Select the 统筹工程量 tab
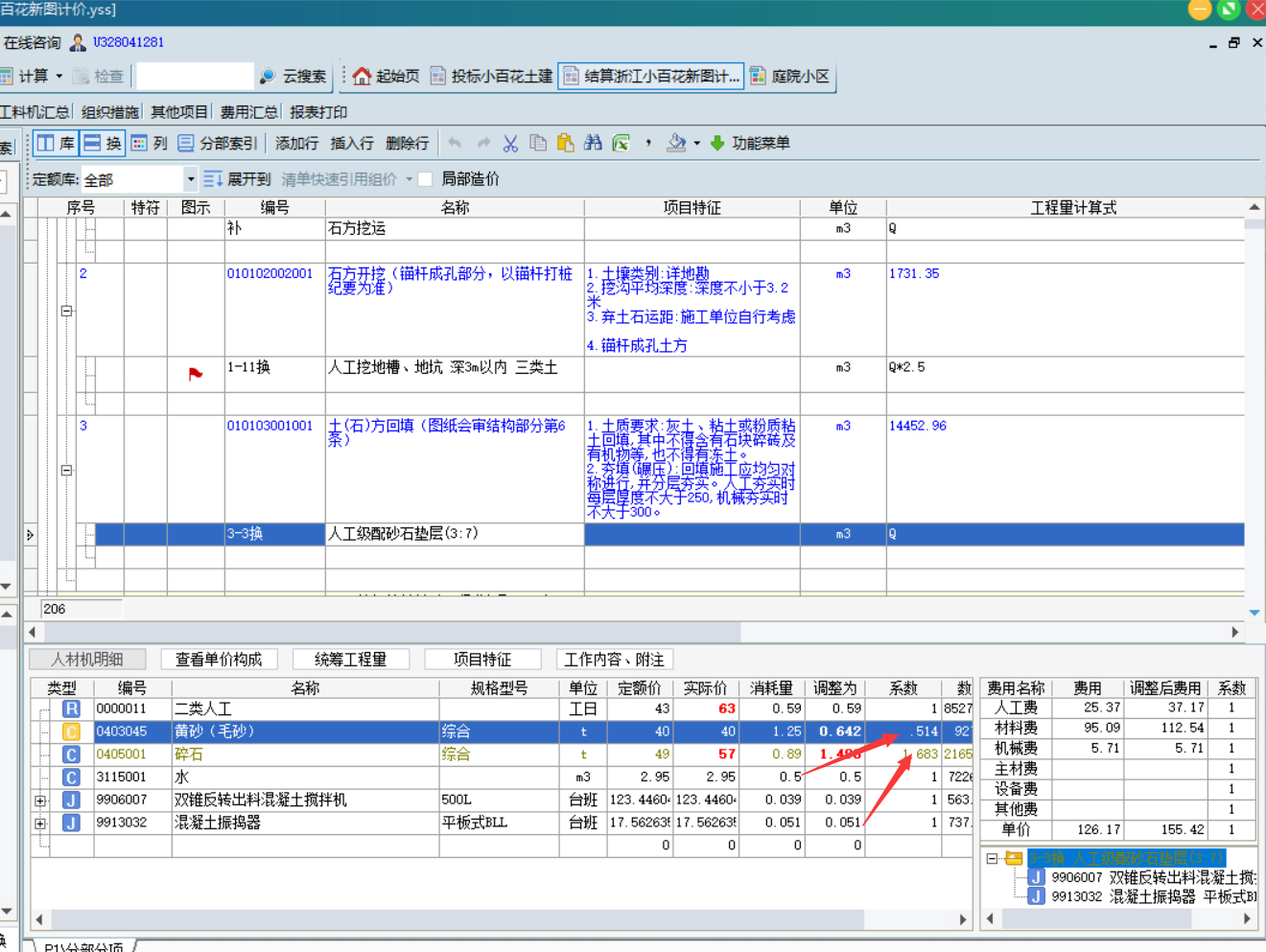The height and width of the screenshot is (952, 1266). click(351, 660)
